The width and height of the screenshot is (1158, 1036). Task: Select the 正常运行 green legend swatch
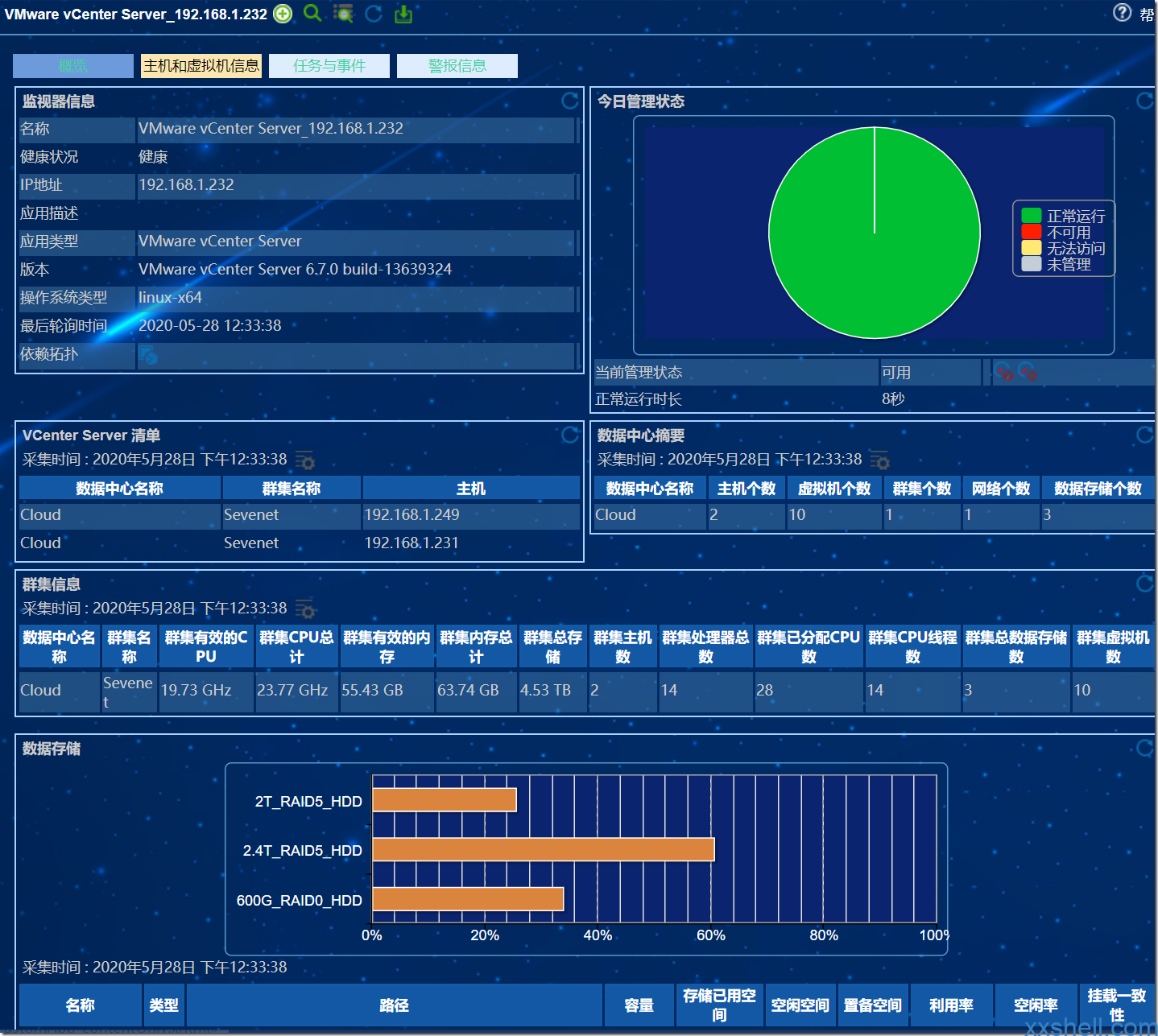1032,216
